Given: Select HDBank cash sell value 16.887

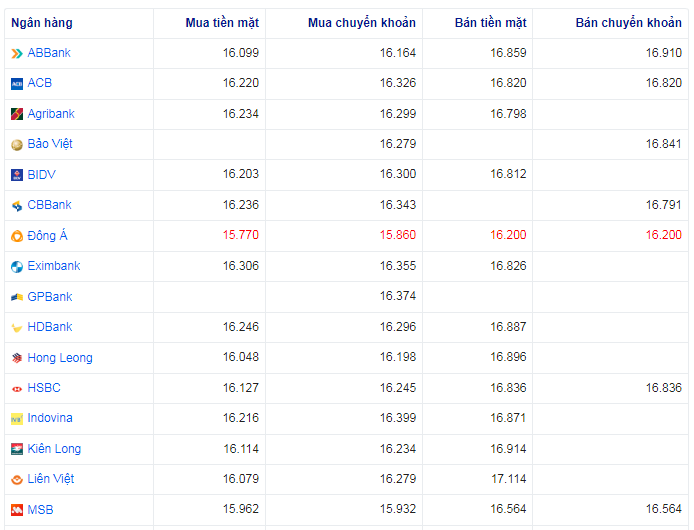Looking at the screenshot, I should (508, 327).
